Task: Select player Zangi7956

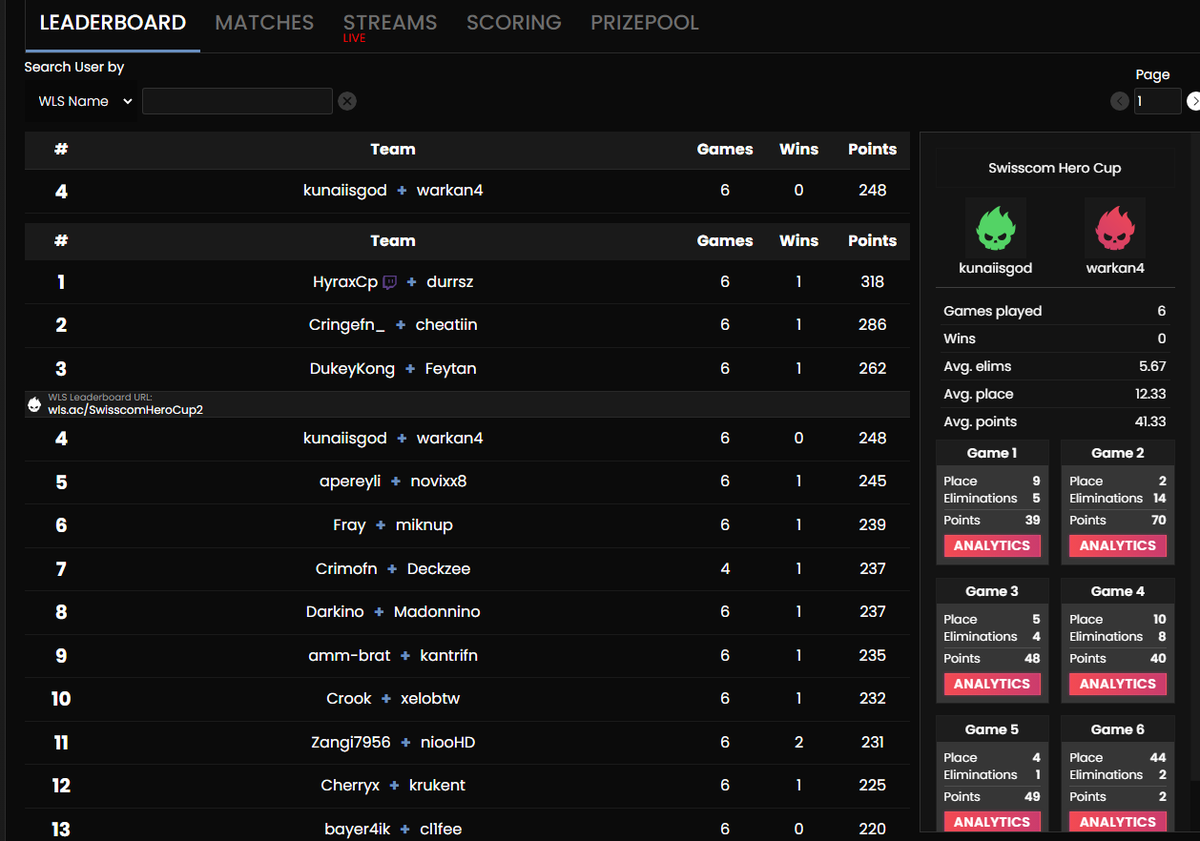Action: (351, 743)
